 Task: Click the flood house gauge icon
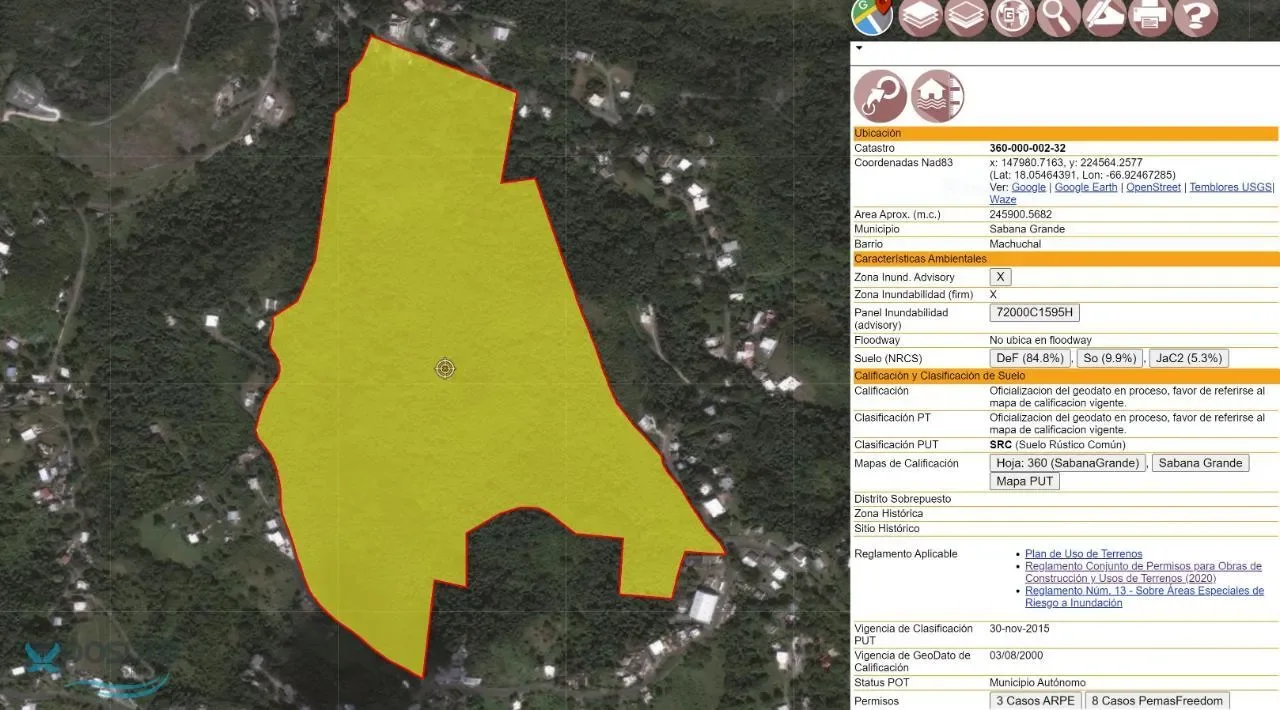(937, 96)
